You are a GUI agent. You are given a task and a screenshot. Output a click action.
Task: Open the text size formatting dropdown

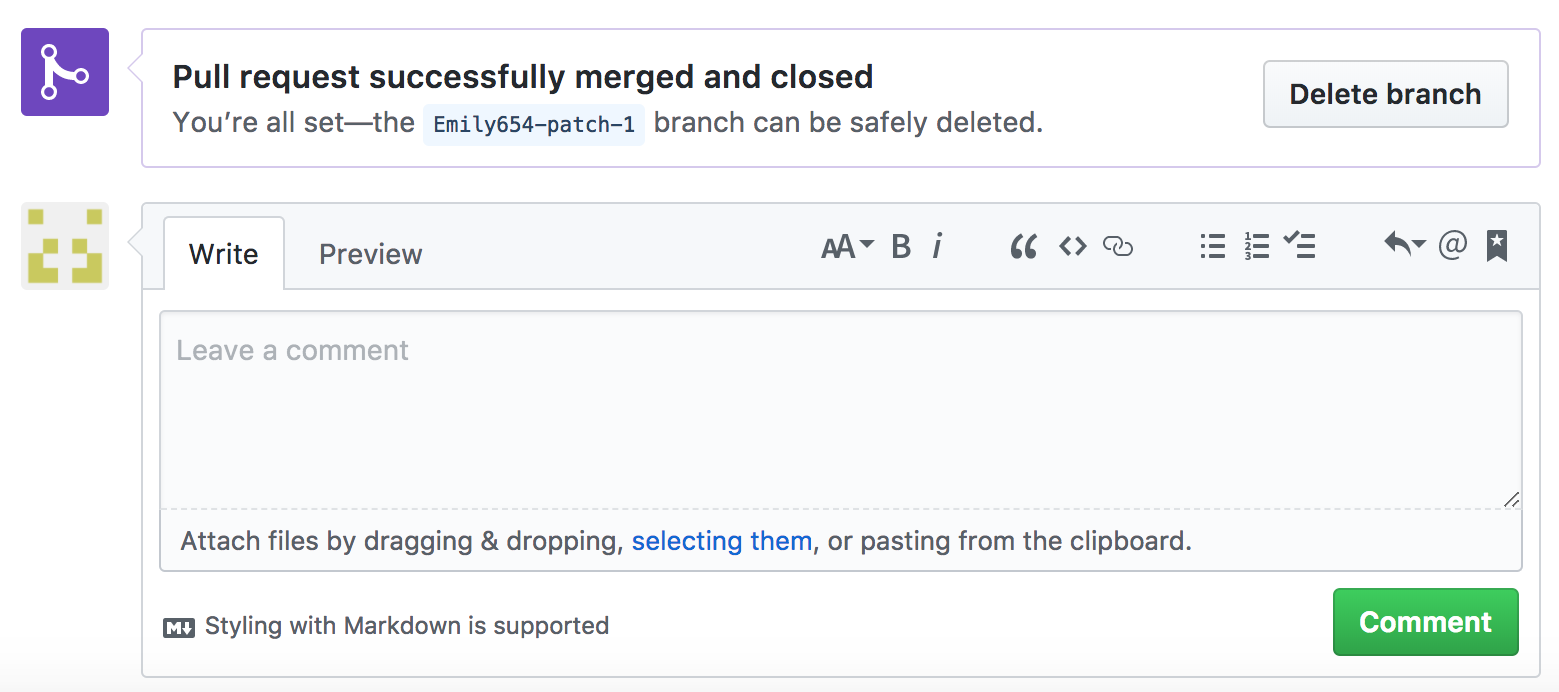point(846,246)
